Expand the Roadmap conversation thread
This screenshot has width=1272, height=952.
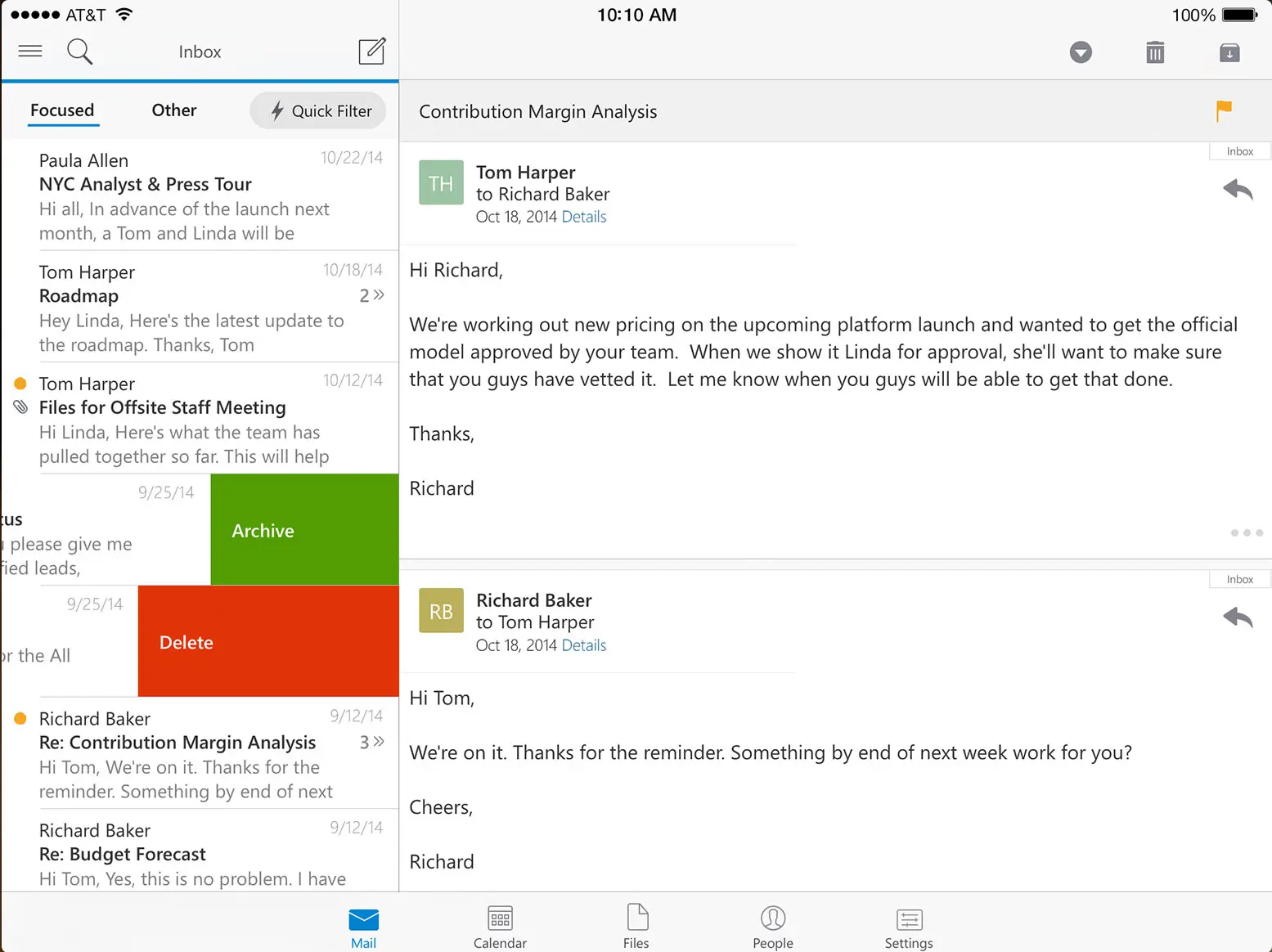click(x=371, y=295)
